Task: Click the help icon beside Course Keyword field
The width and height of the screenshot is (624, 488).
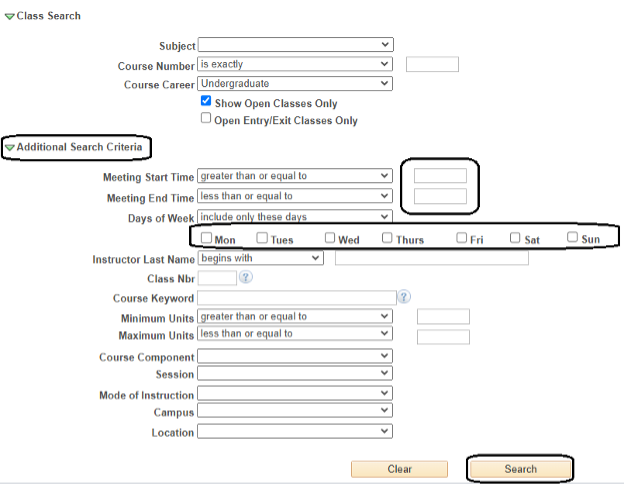Action: point(404,297)
